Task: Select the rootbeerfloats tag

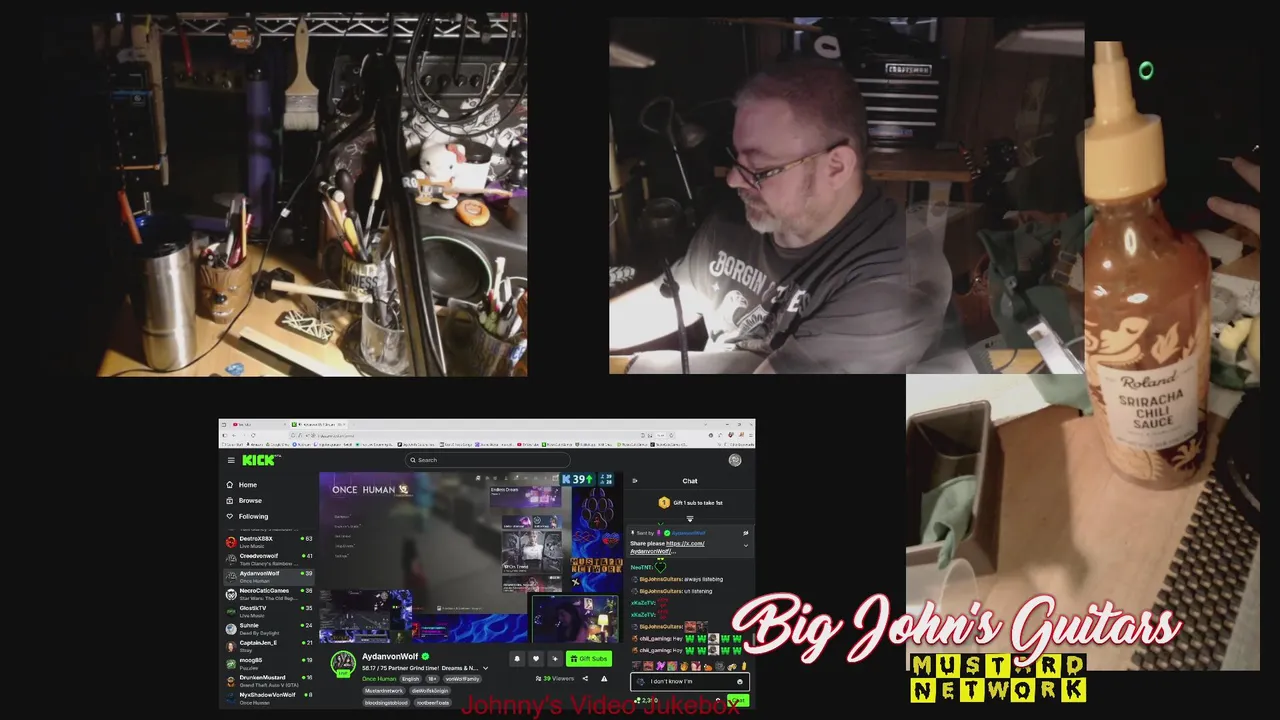Action: click(x=433, y=703)
